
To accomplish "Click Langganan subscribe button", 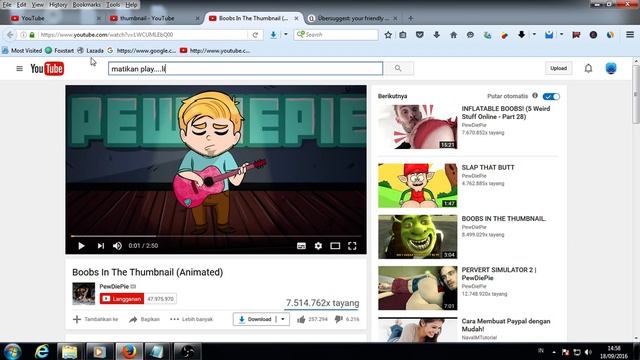I will (122, 299).
